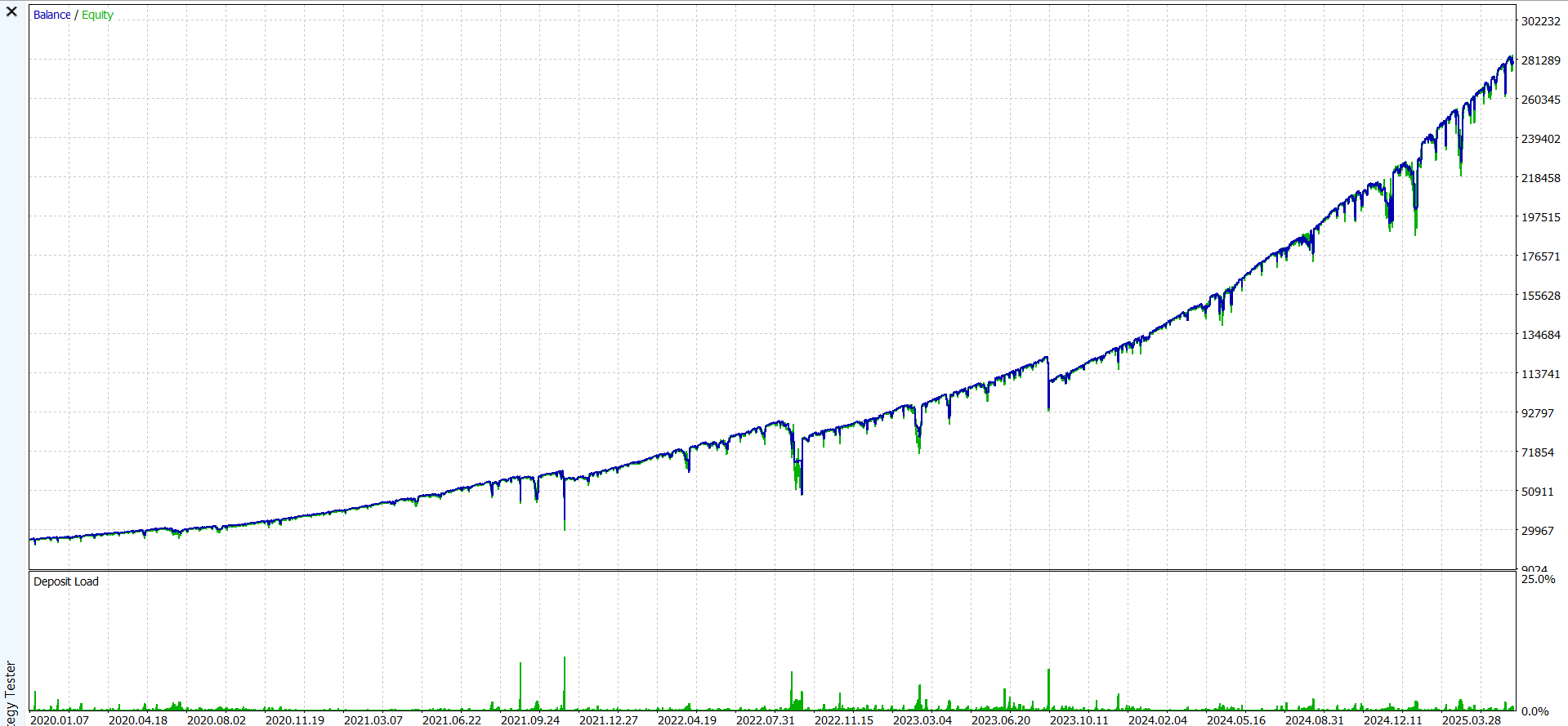Click the 281289 value on the price scale
Viewport: 1568px width, 726px height.
tap(1540, 60)
